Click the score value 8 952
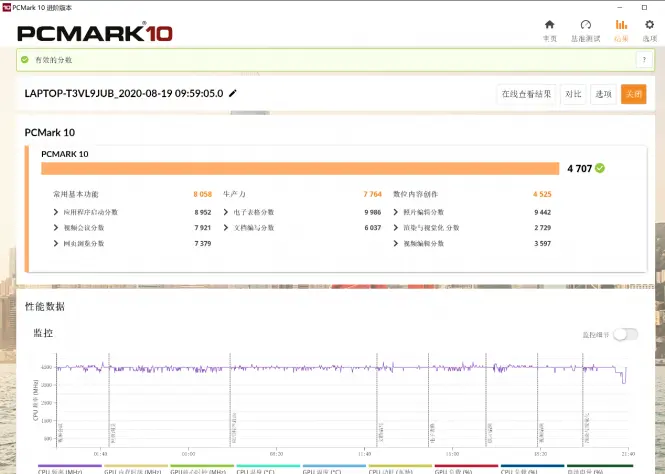Viewport: 665px width, 474px height. (x=203, y=212)
